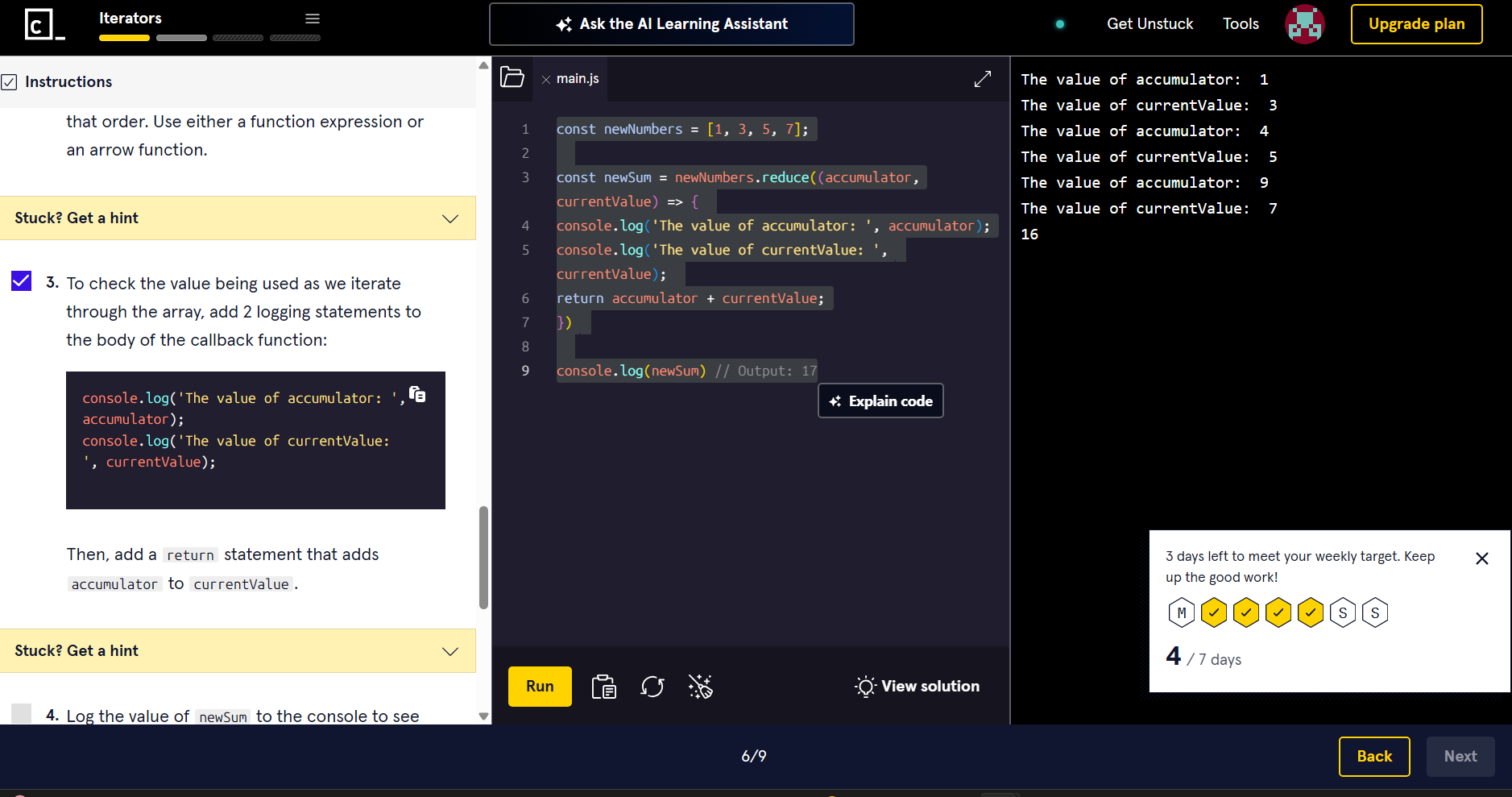The height and width of the screenshot is (797, 1512).
Task: Select the main.js file tab
Action: tap(577, 79)
